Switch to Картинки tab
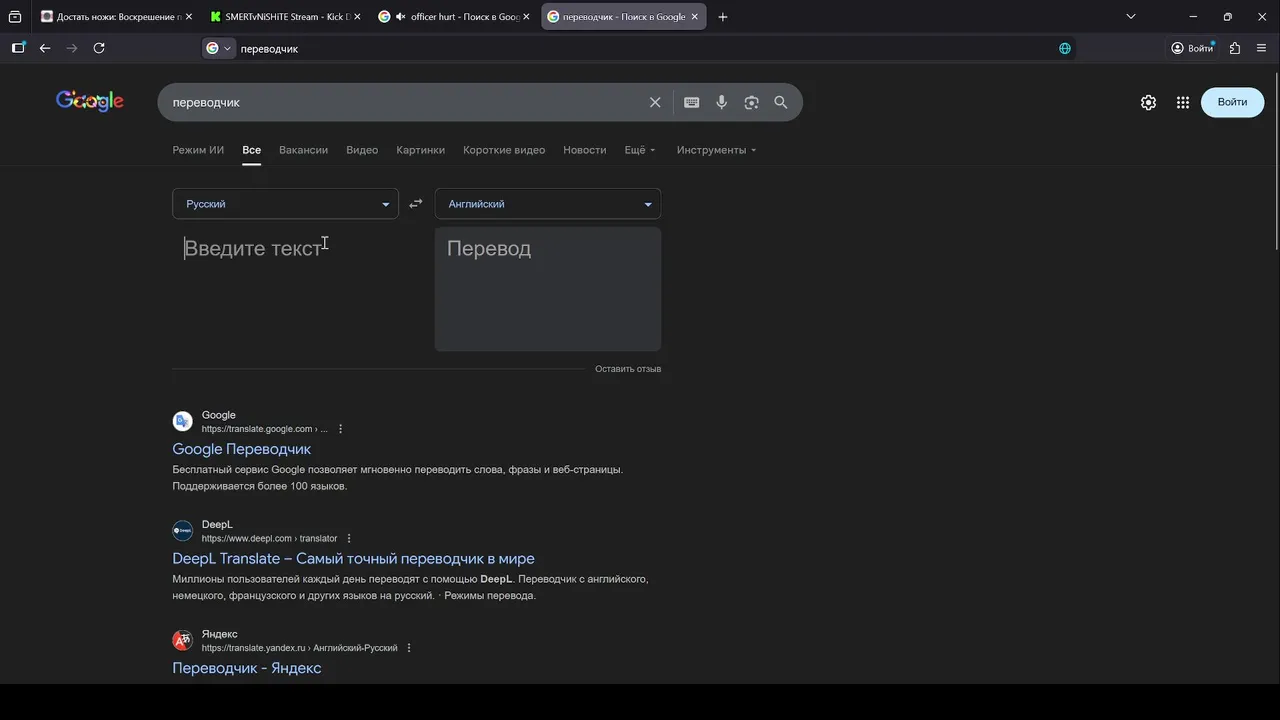 (420, 150)
